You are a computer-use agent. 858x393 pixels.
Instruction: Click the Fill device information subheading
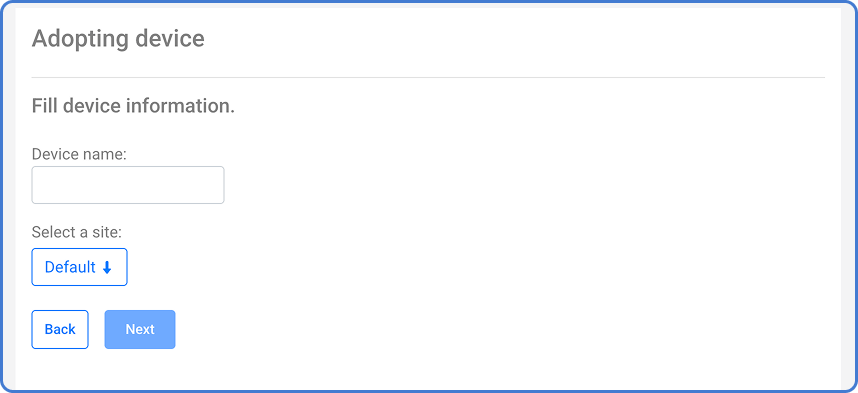(x=133, y=106)
